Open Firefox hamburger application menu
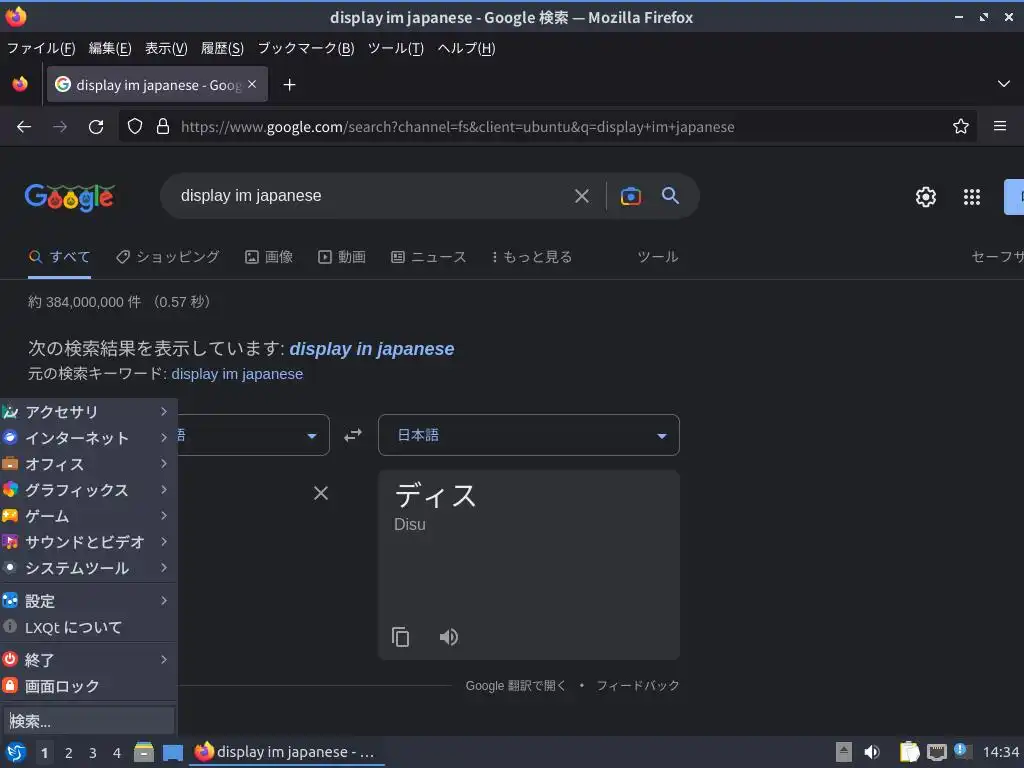This screenshot has width=1024, height=768. [999, 126]
